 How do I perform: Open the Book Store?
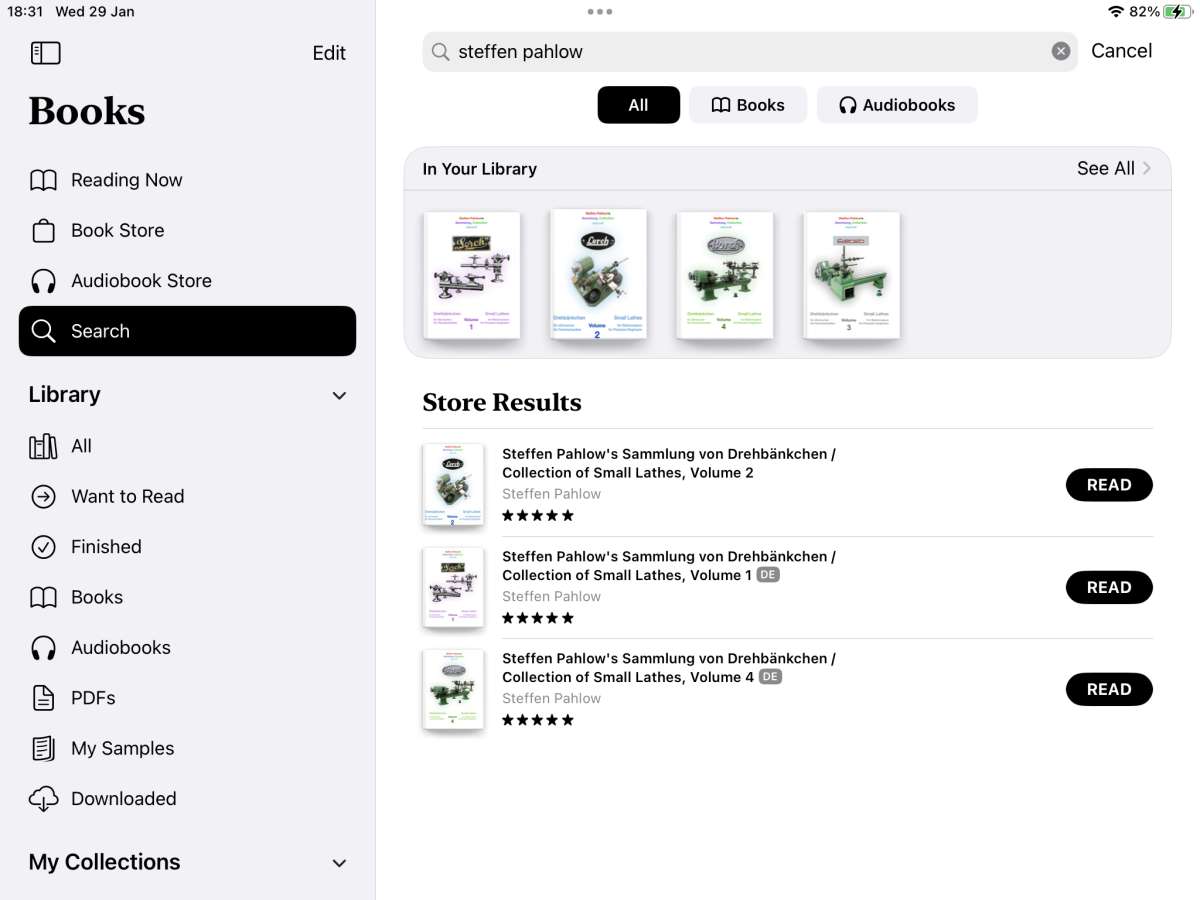tap(187, 230)
